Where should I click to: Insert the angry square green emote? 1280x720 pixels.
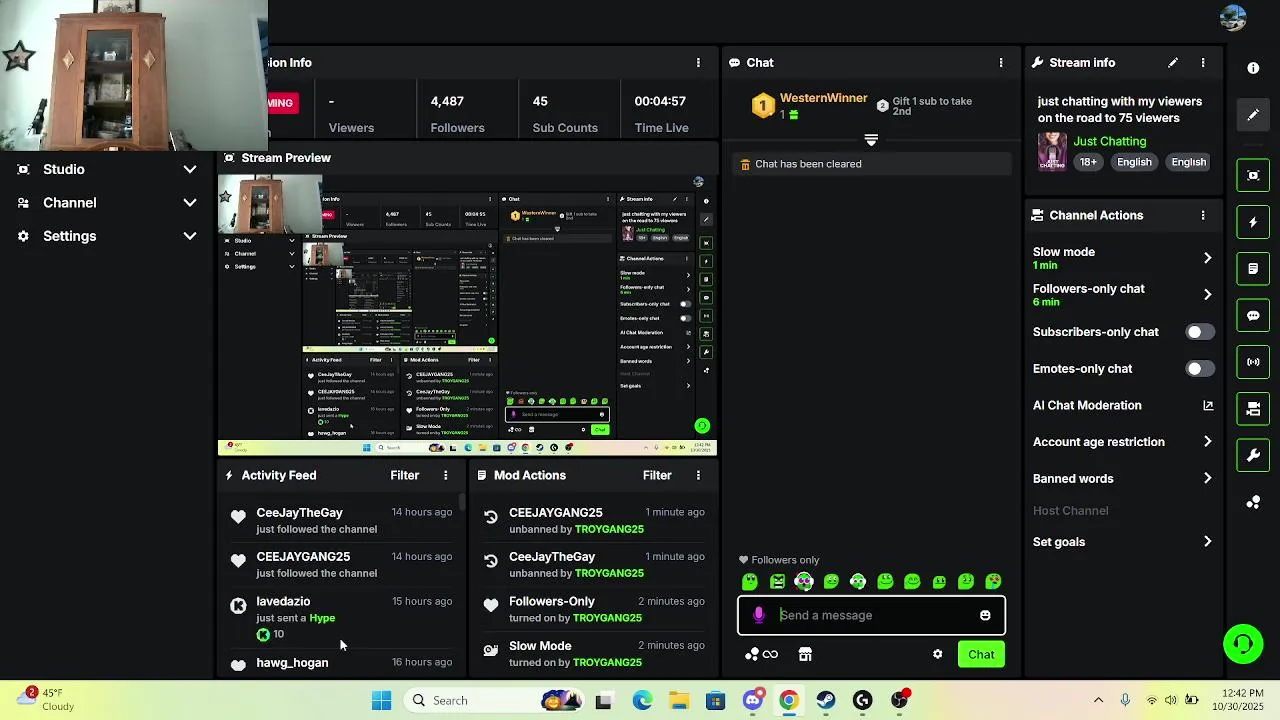click(777, 581)
